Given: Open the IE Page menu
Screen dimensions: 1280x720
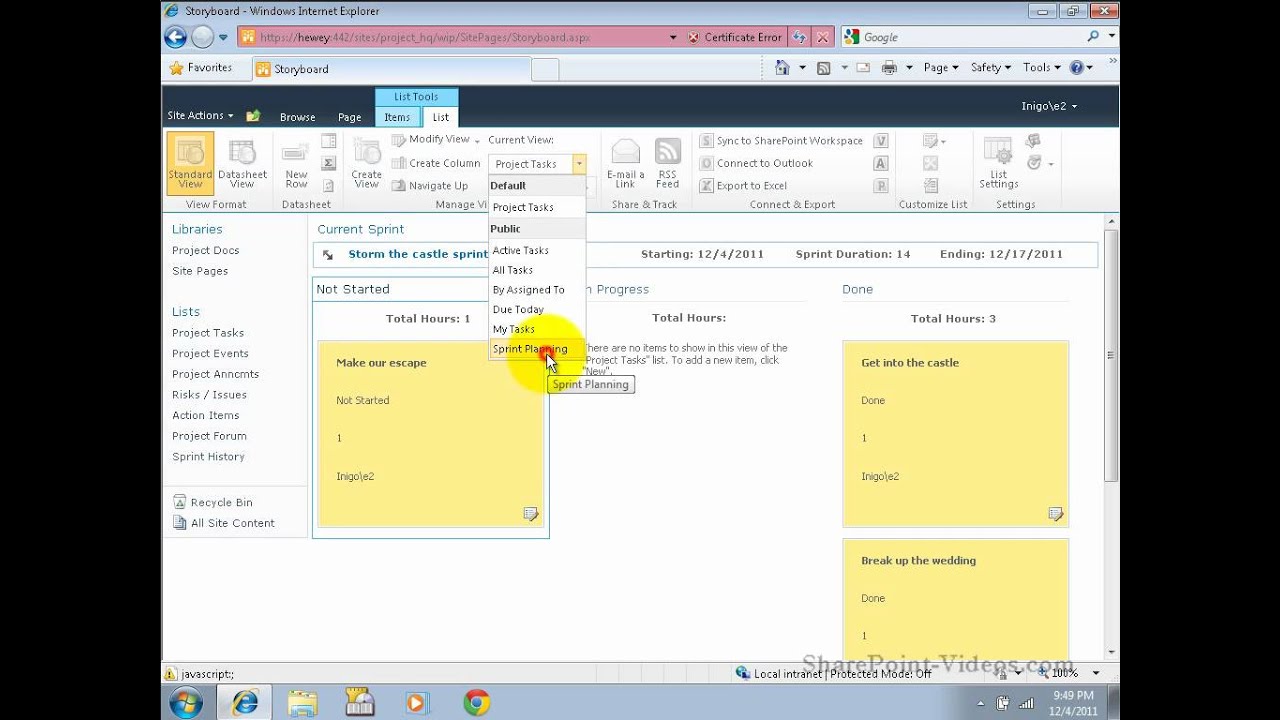Looking at the screenshot, I should (x=941, y=67).
